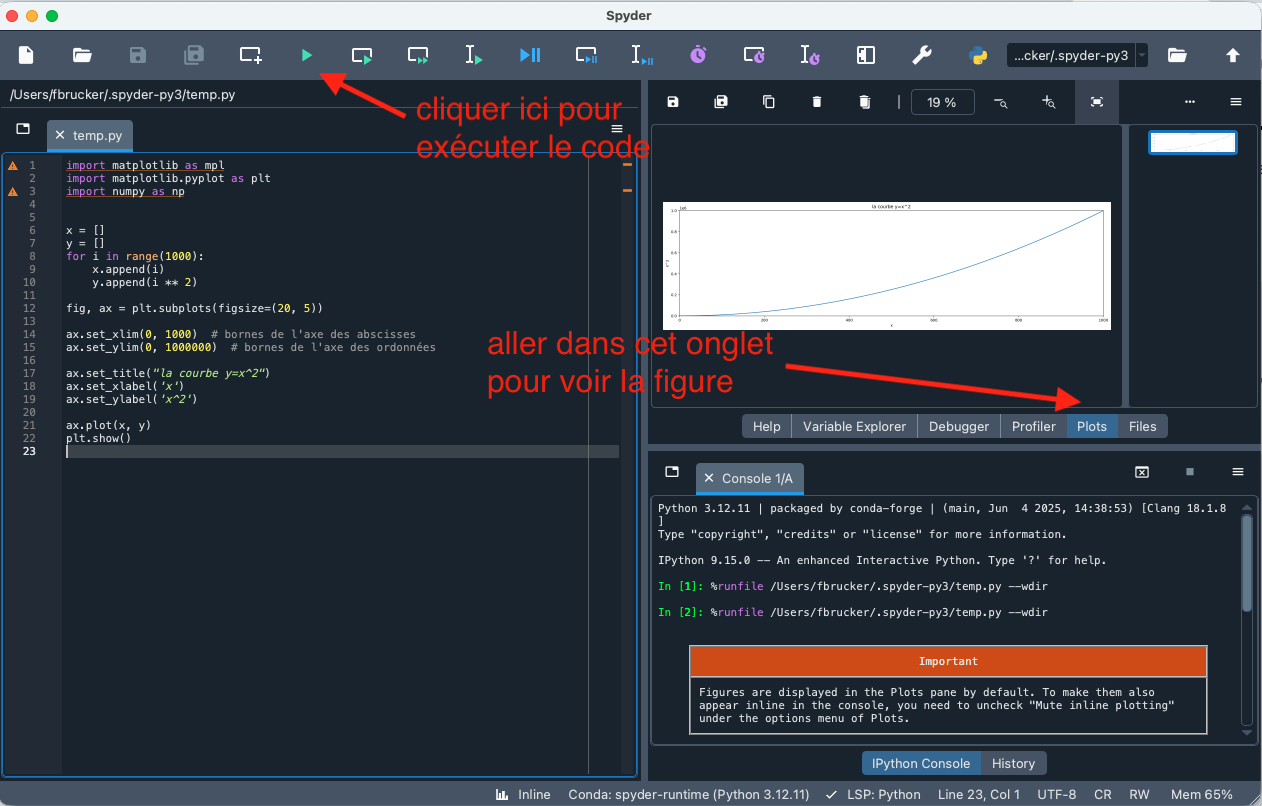Interrupt the kernel with the stop icon
1262x806 pixels.
pos(1190,472)
